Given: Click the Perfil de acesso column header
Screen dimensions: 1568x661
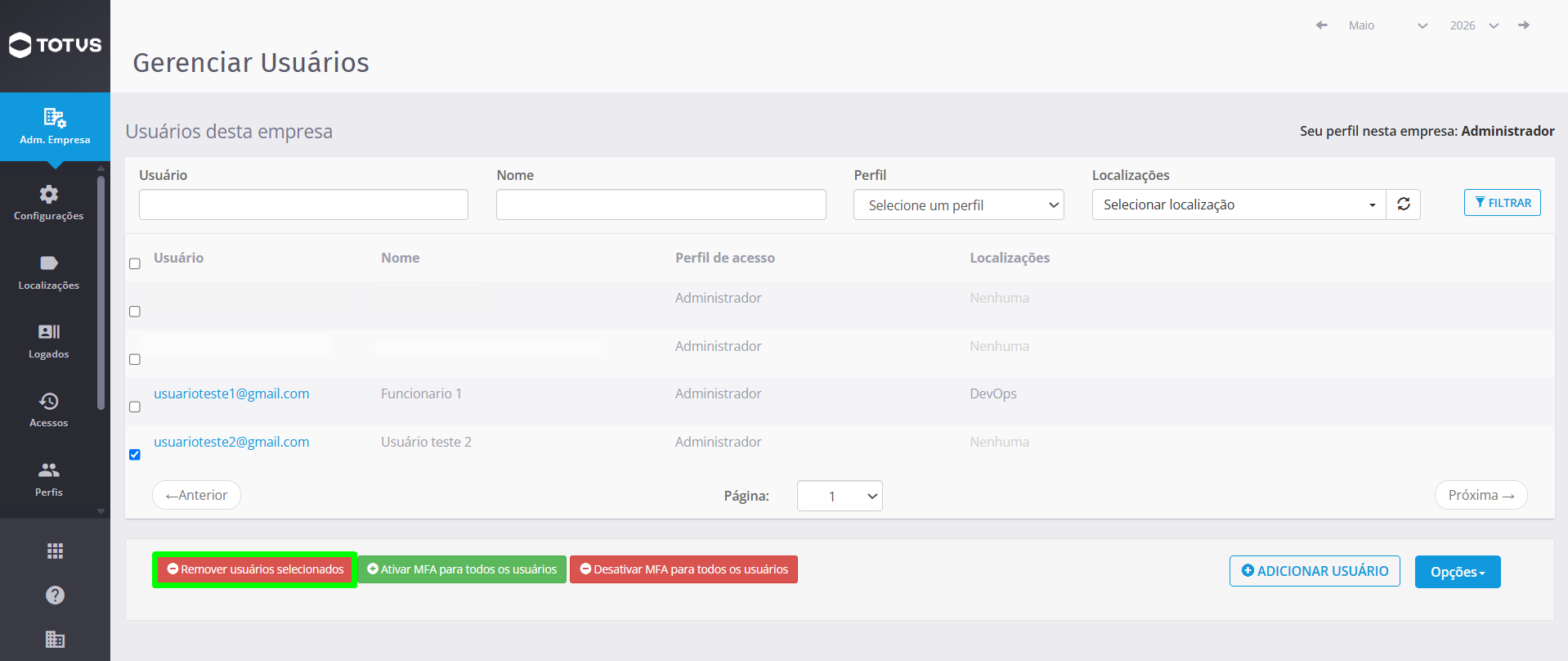Looking at the screenshot, I should (x=725, y=258).
